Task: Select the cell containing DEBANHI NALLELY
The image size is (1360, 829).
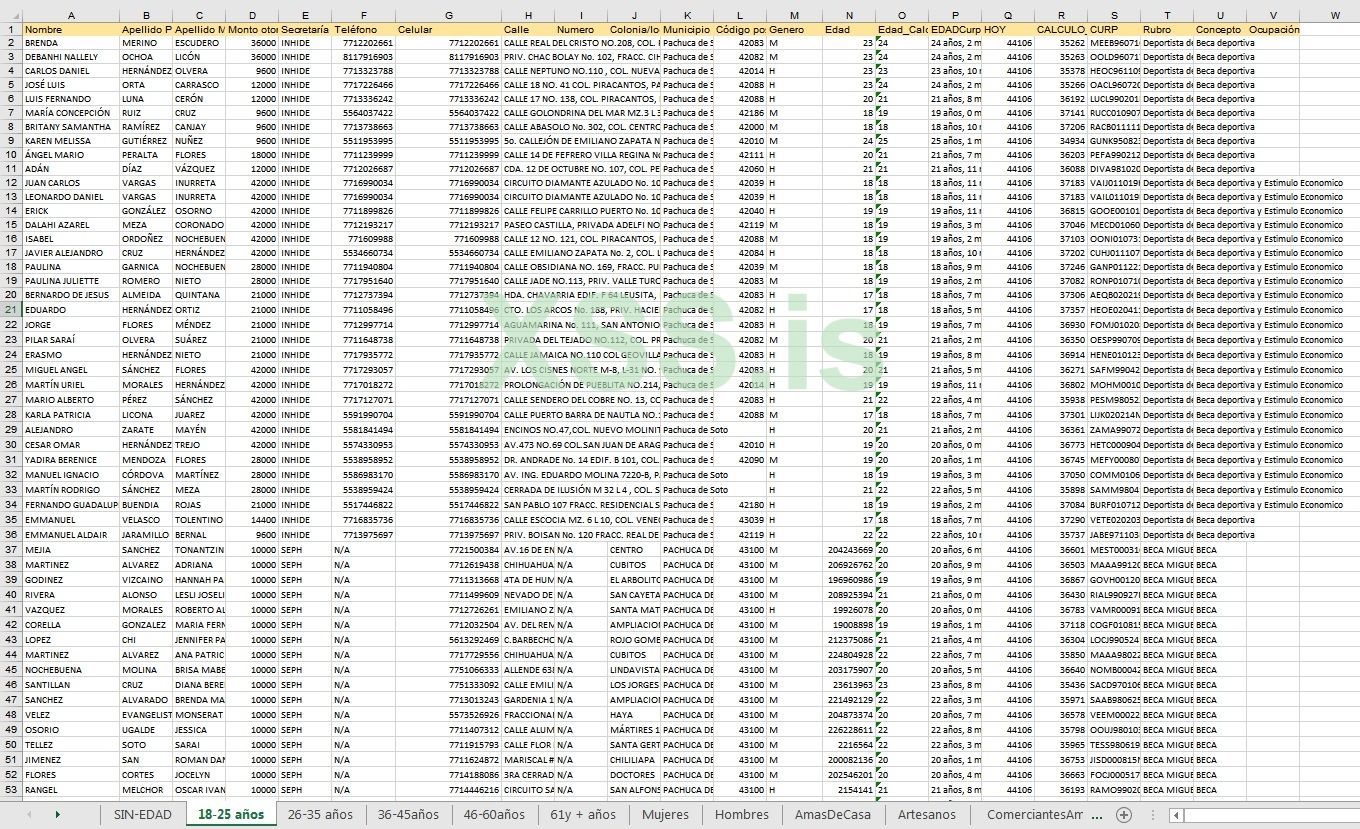Action: [x=71, y=58]
